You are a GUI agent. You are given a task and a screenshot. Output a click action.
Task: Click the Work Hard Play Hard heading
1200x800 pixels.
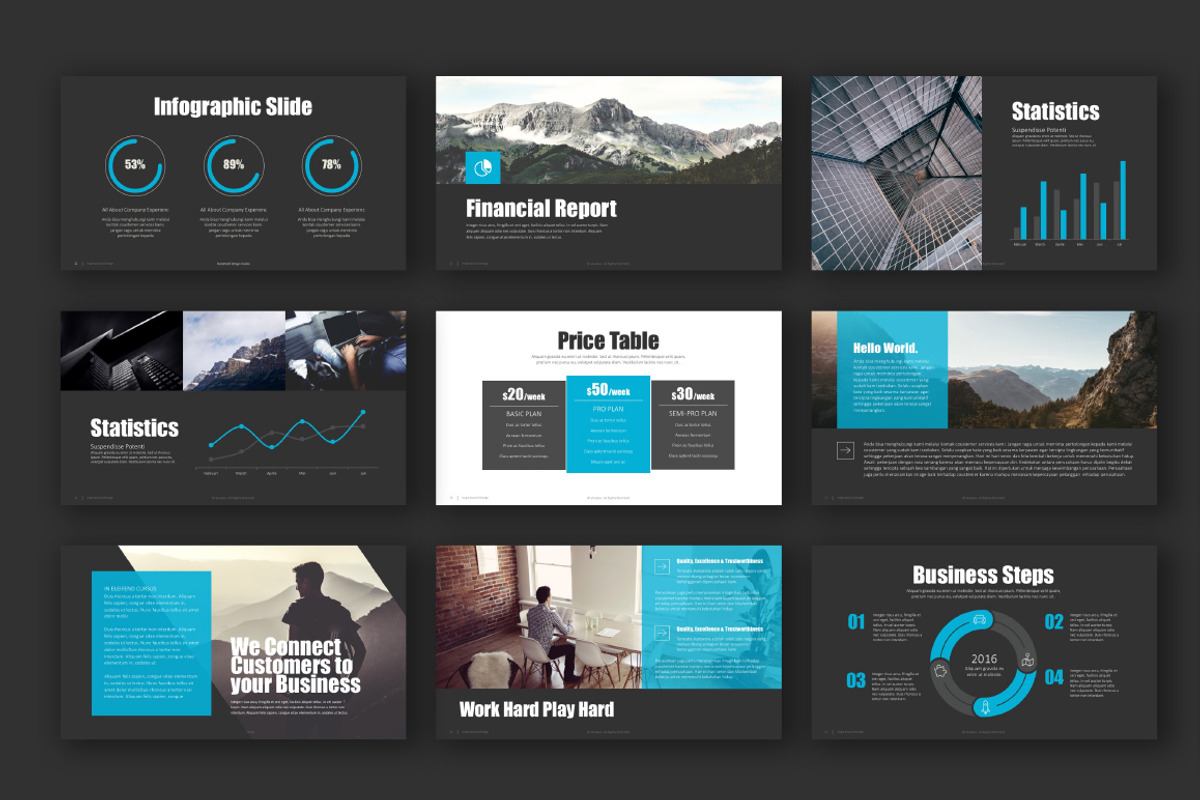538,708
